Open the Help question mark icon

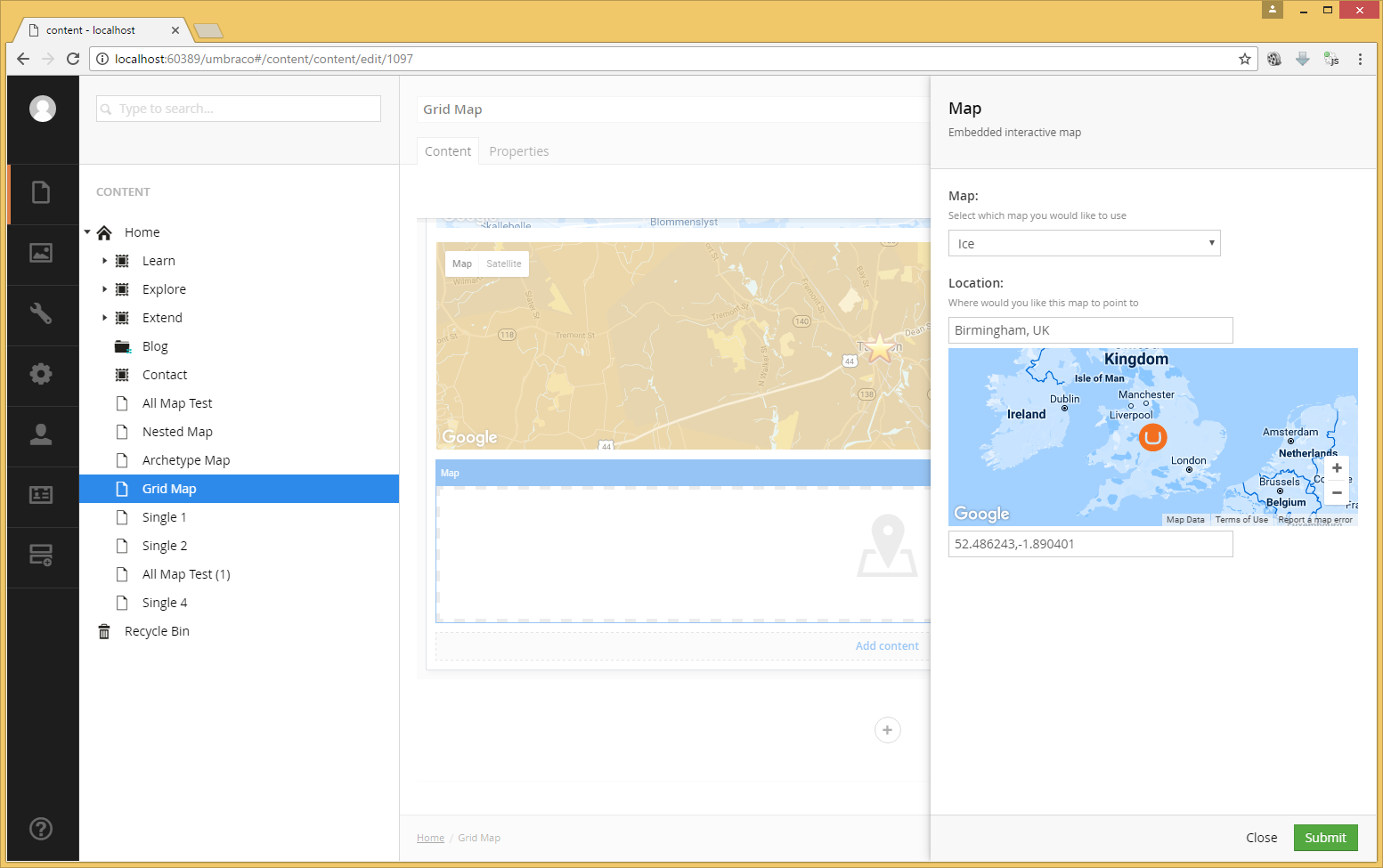pos(41,829)
